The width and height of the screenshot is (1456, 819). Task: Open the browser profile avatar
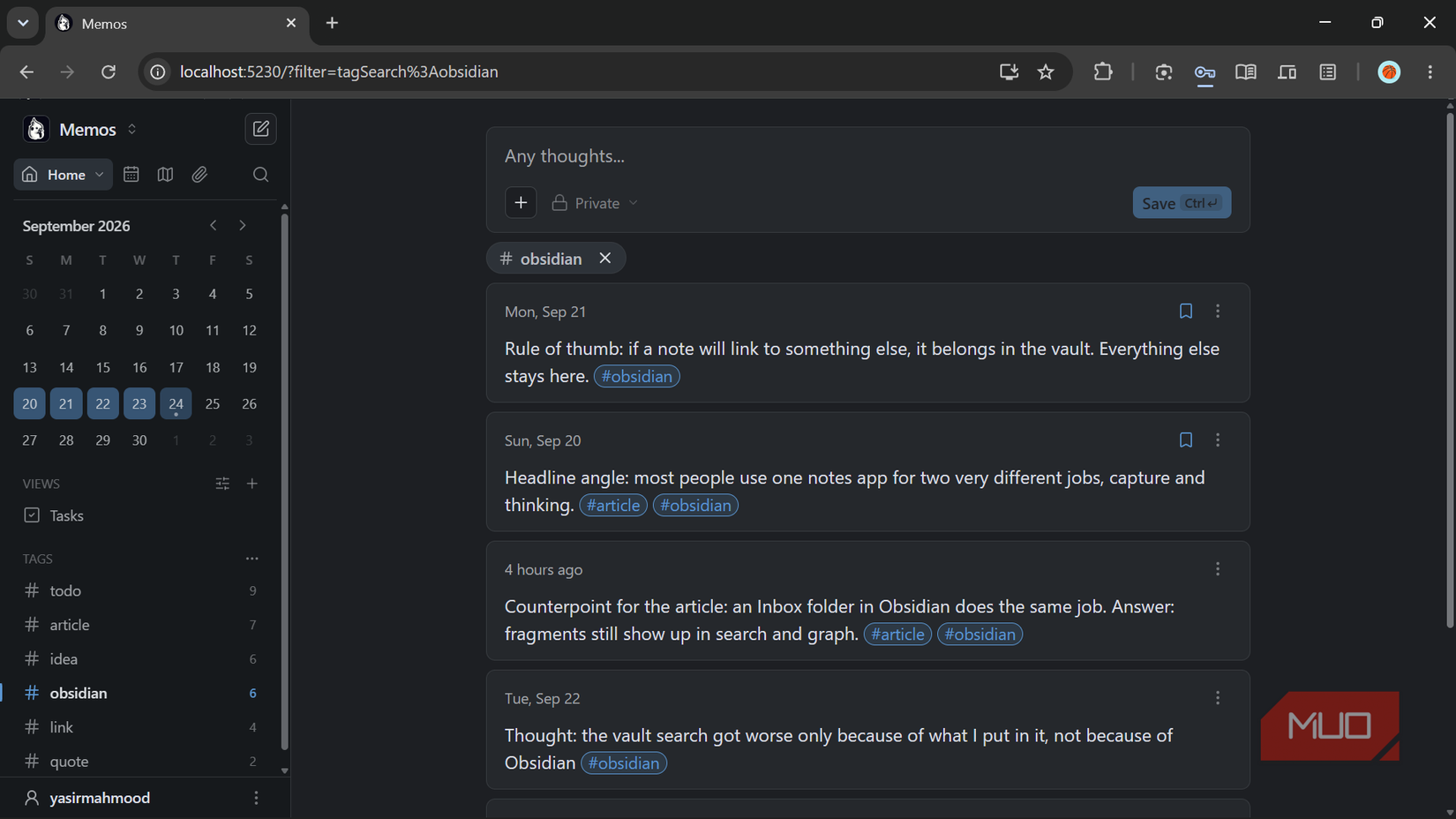[1389, 71]
